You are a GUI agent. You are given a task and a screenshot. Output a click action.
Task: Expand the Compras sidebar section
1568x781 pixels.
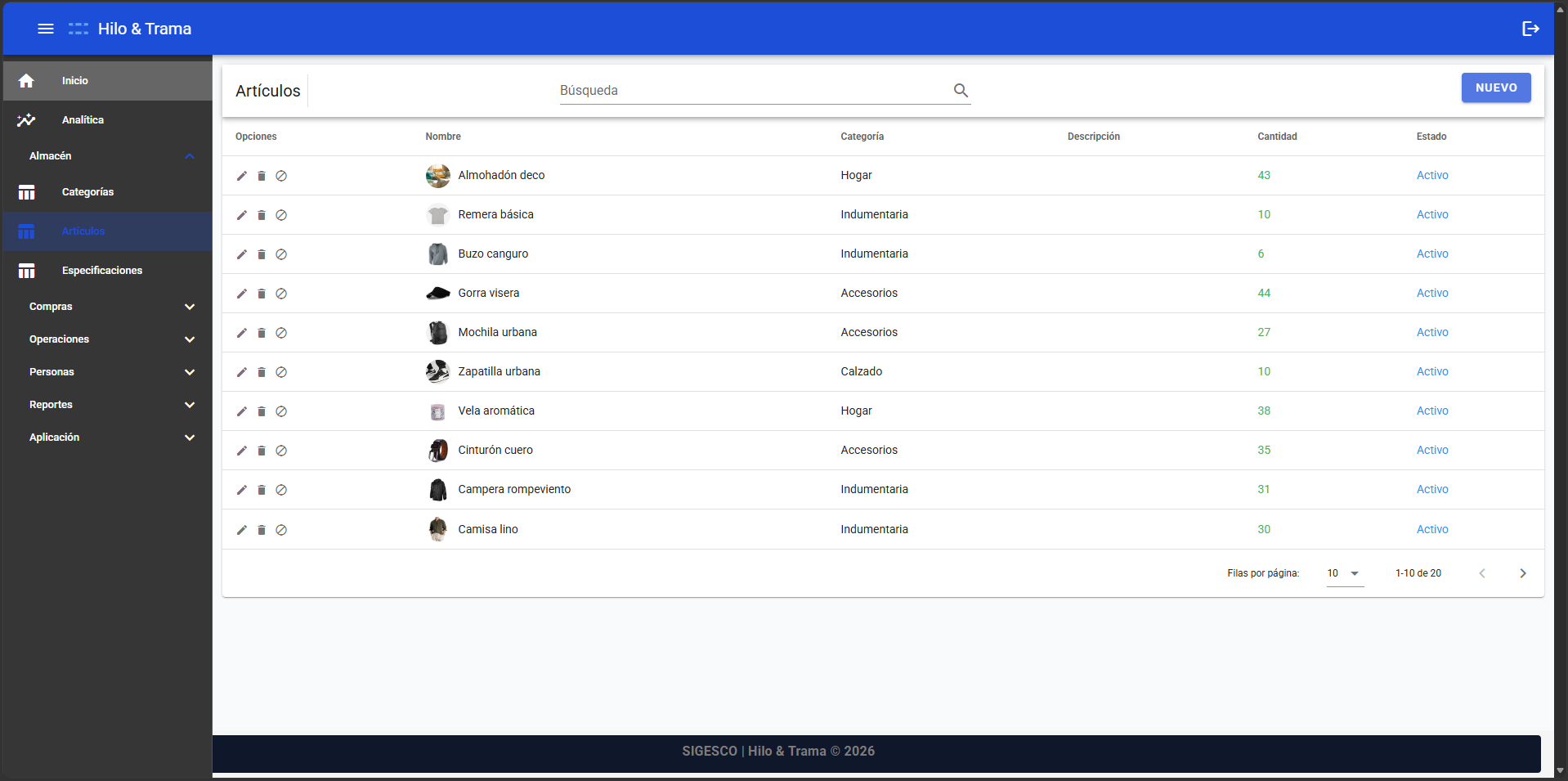107,307
